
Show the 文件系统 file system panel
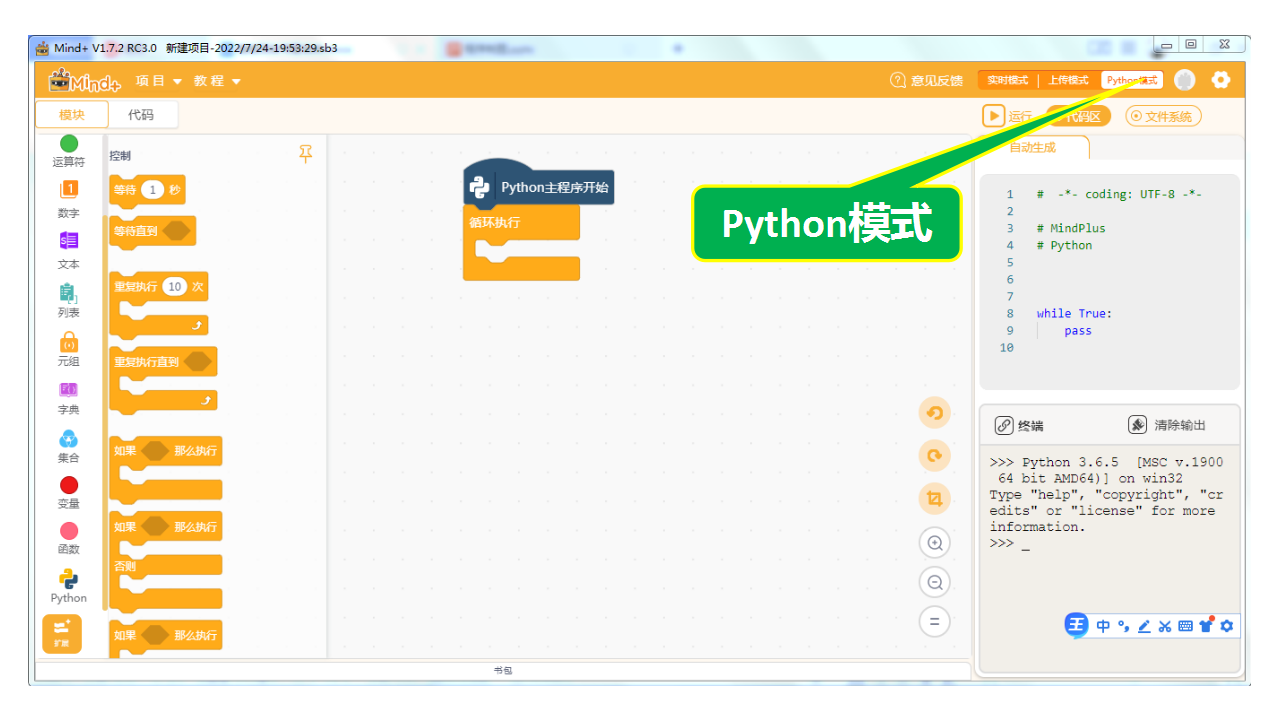(x=1163, y=116)
